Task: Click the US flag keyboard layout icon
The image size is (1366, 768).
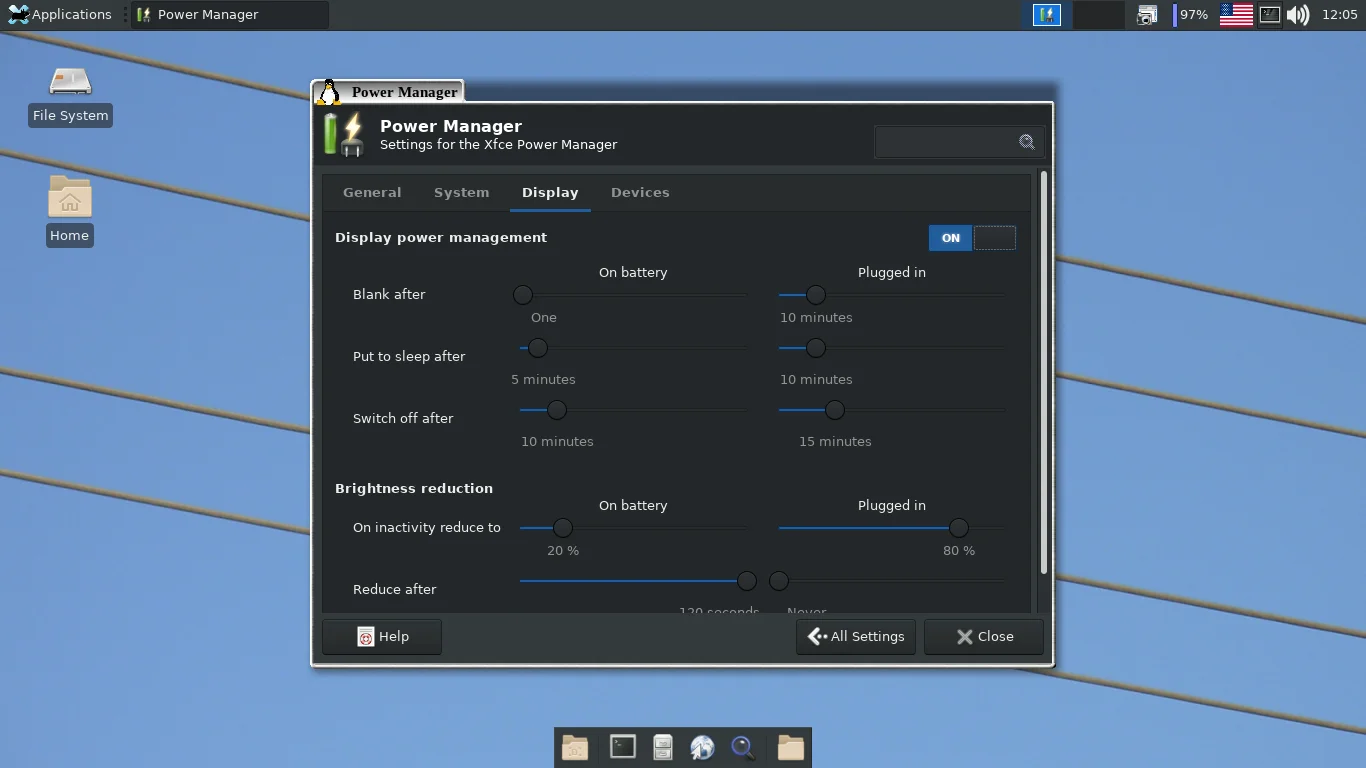Action: coord(1236,15)
